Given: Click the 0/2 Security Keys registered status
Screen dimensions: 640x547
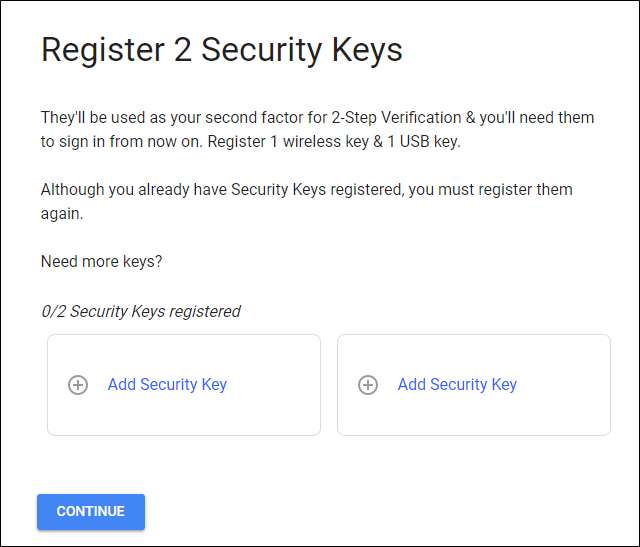Looking at the screenshot, I should (x=140, y=311).
